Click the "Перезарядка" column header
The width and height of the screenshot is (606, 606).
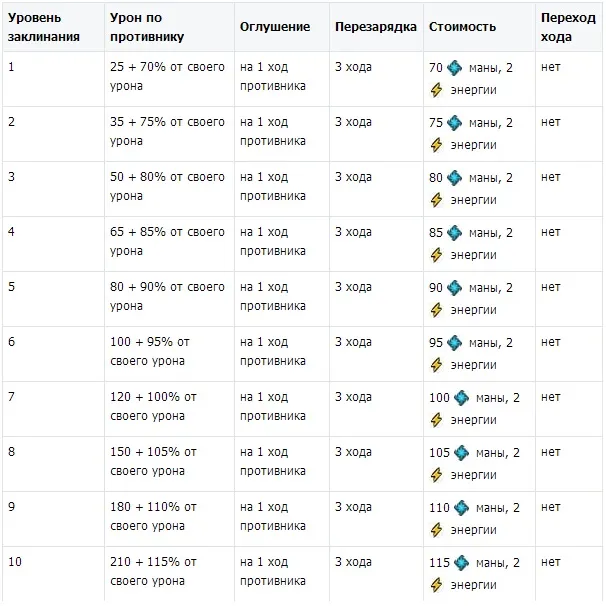pyautogui.click(x=375, y=27)
